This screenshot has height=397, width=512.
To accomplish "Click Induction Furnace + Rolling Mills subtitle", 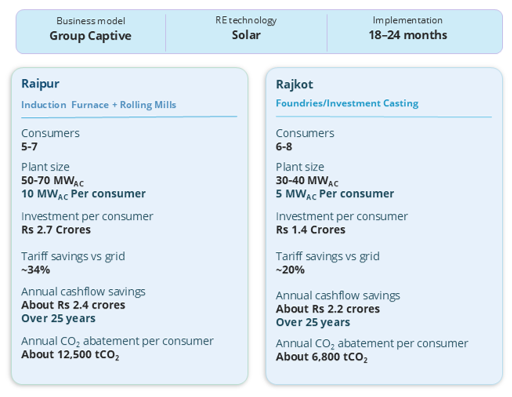I will coord(99,105).
